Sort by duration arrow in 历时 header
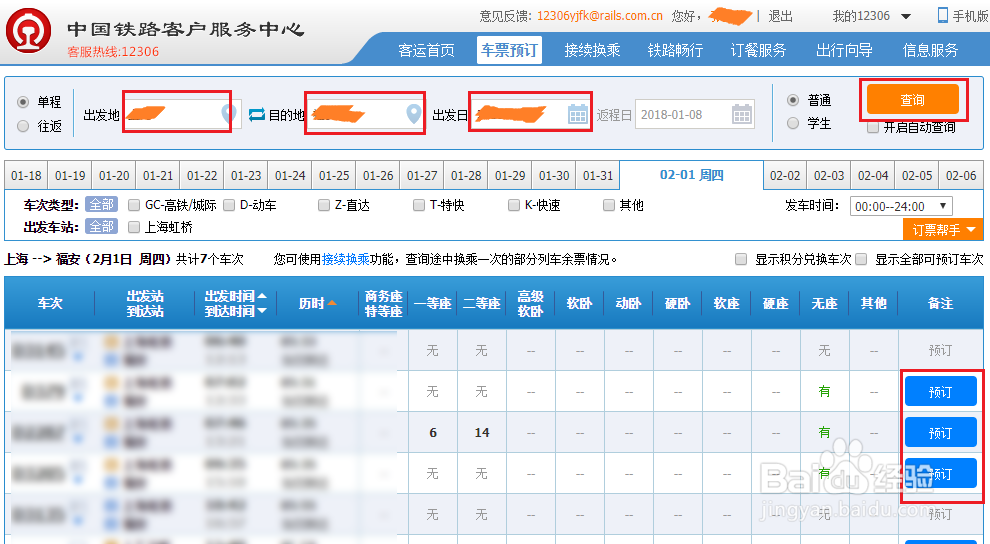The image size is (990, 544). pyautogui.click(x=332, y=304)
